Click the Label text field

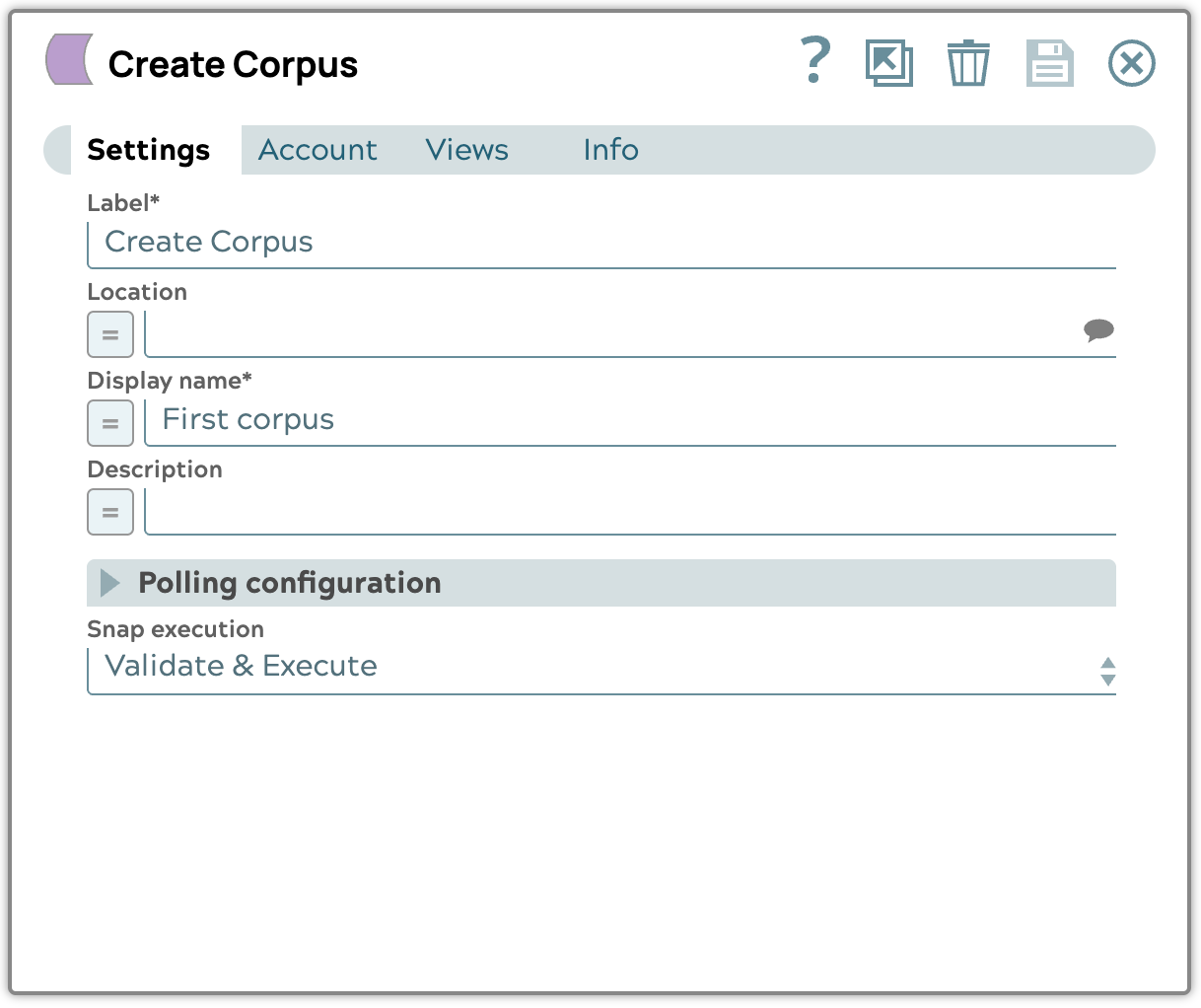[601, 243]
